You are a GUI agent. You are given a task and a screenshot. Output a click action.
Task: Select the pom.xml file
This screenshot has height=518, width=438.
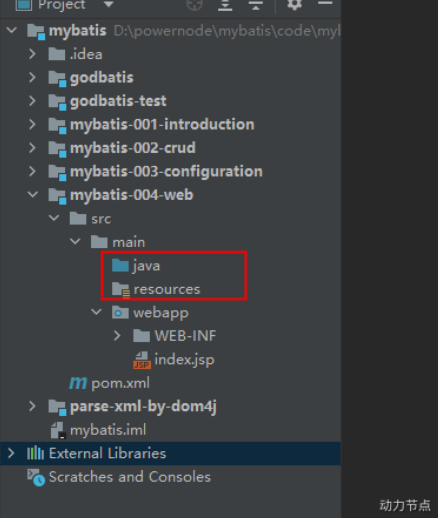[120, 383]
